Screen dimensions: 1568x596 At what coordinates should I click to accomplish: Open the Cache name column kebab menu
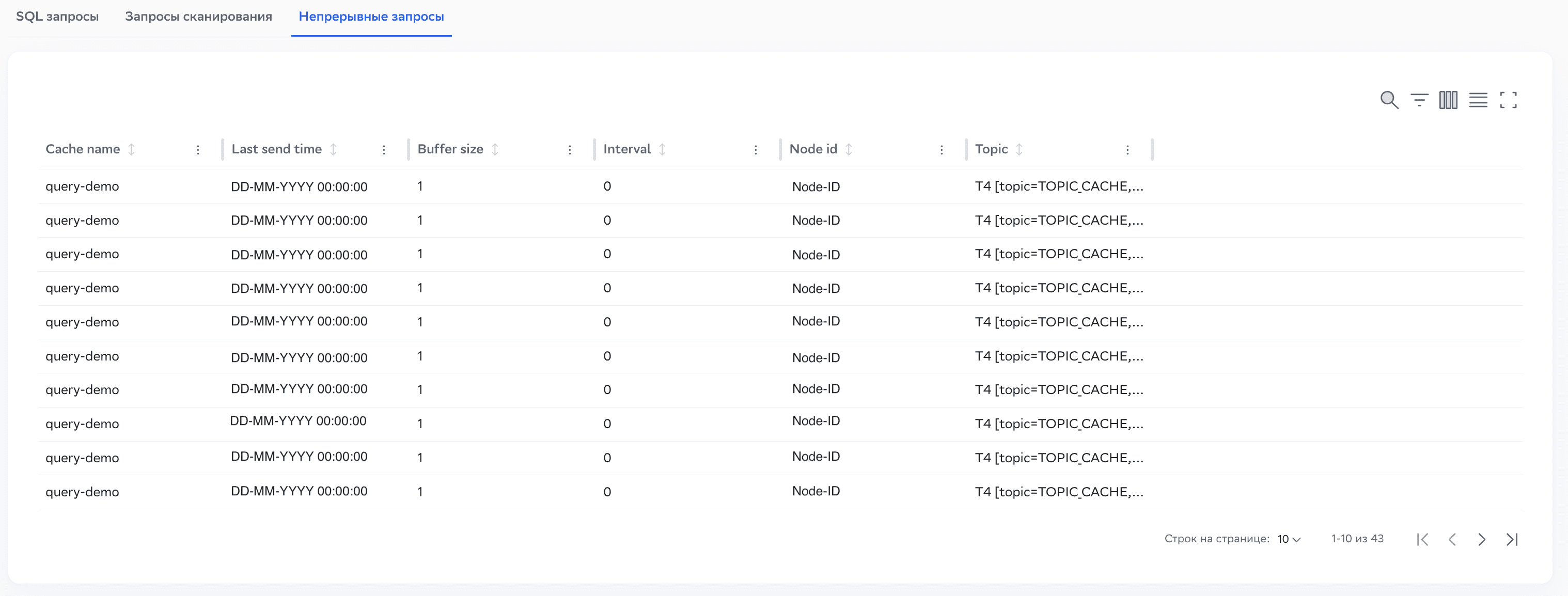198,149
